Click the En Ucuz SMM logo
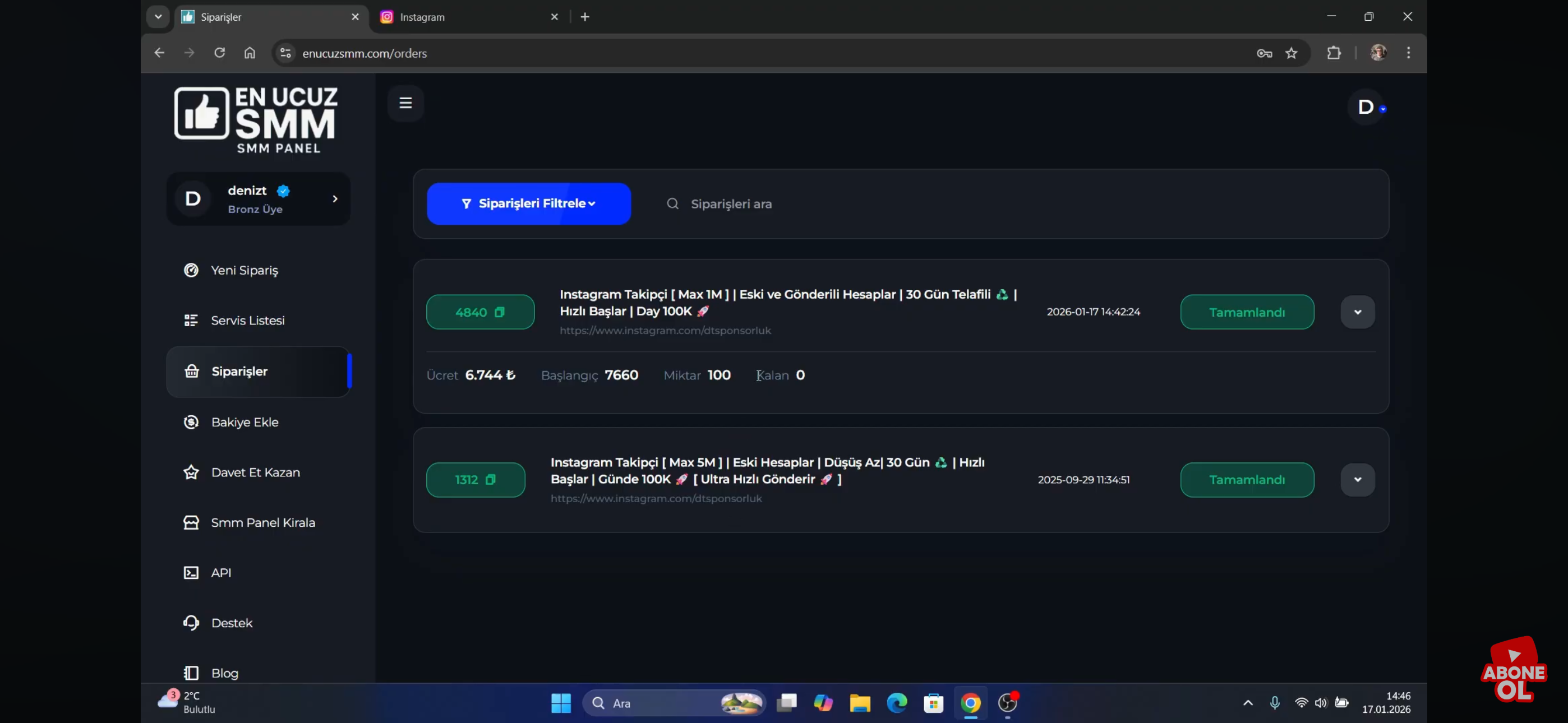 [x=256, y=119]
